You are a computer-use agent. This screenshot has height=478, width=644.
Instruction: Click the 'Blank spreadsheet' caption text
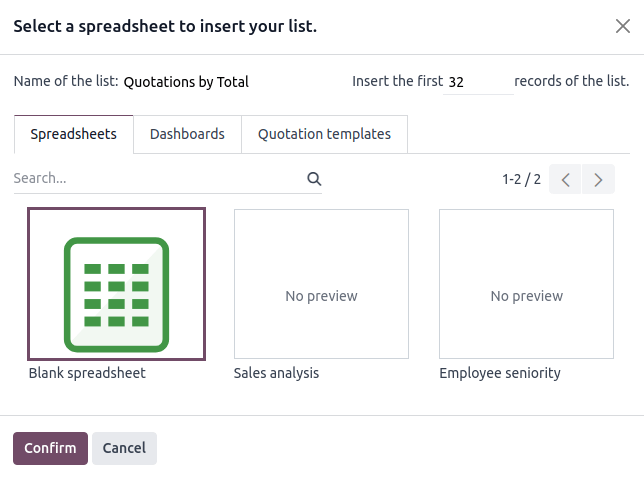87,373
